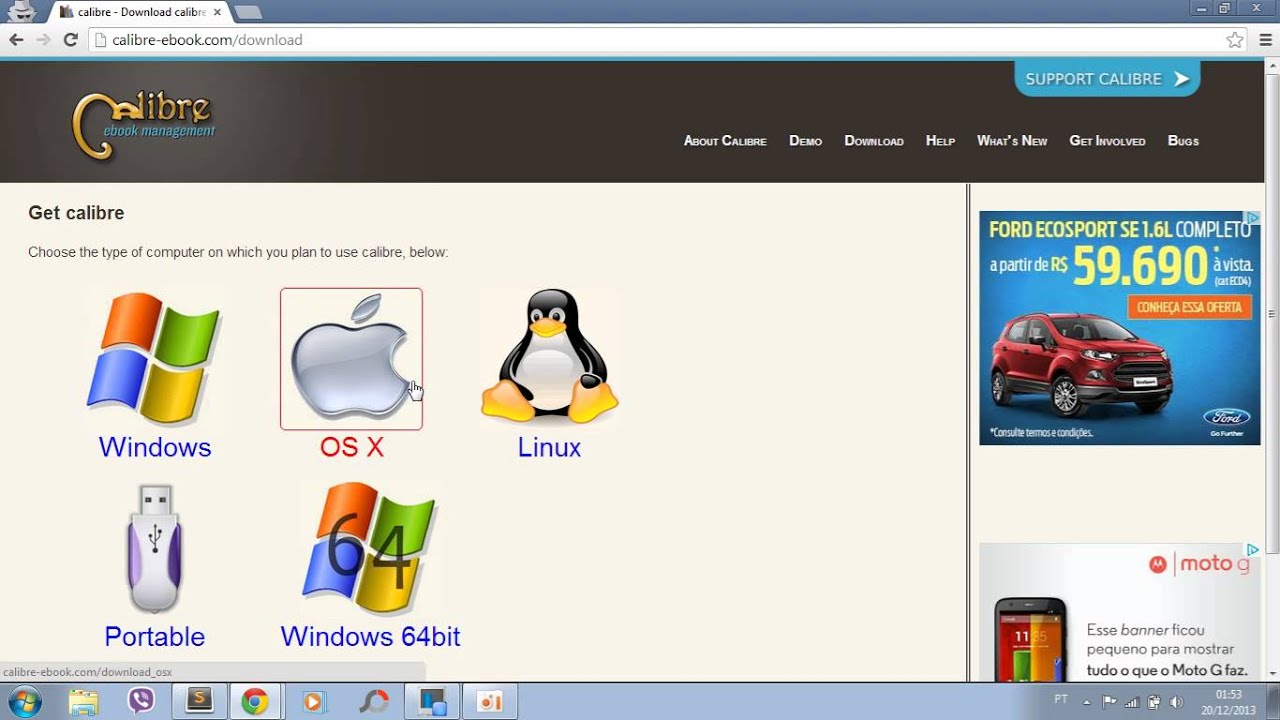This screenshot has width=1280, height=720.
Task: Open Get Involved menu item
Action: tap(1107, 141)
